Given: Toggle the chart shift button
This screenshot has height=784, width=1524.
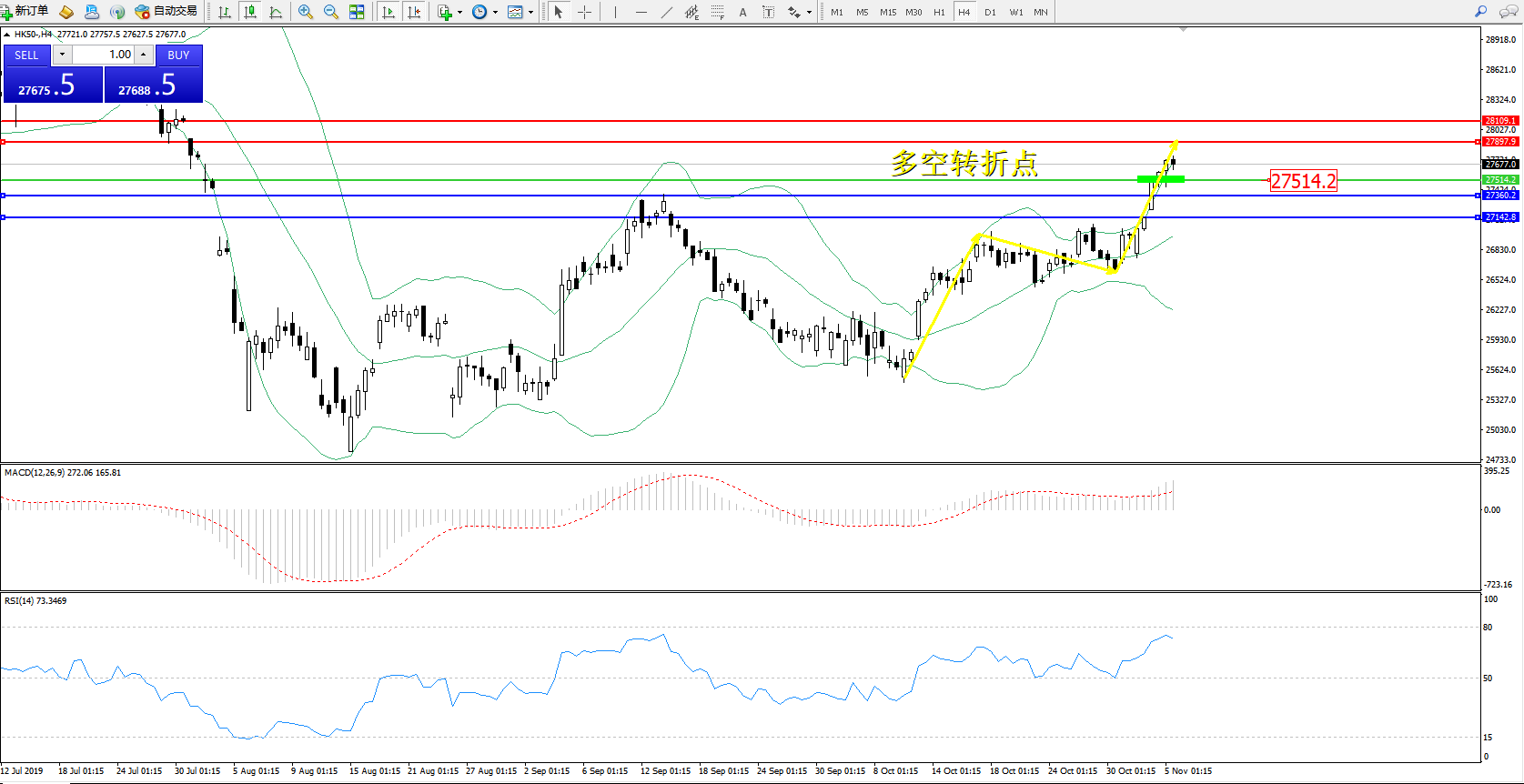Looking at the screenshot, I should tap(414, 12).
